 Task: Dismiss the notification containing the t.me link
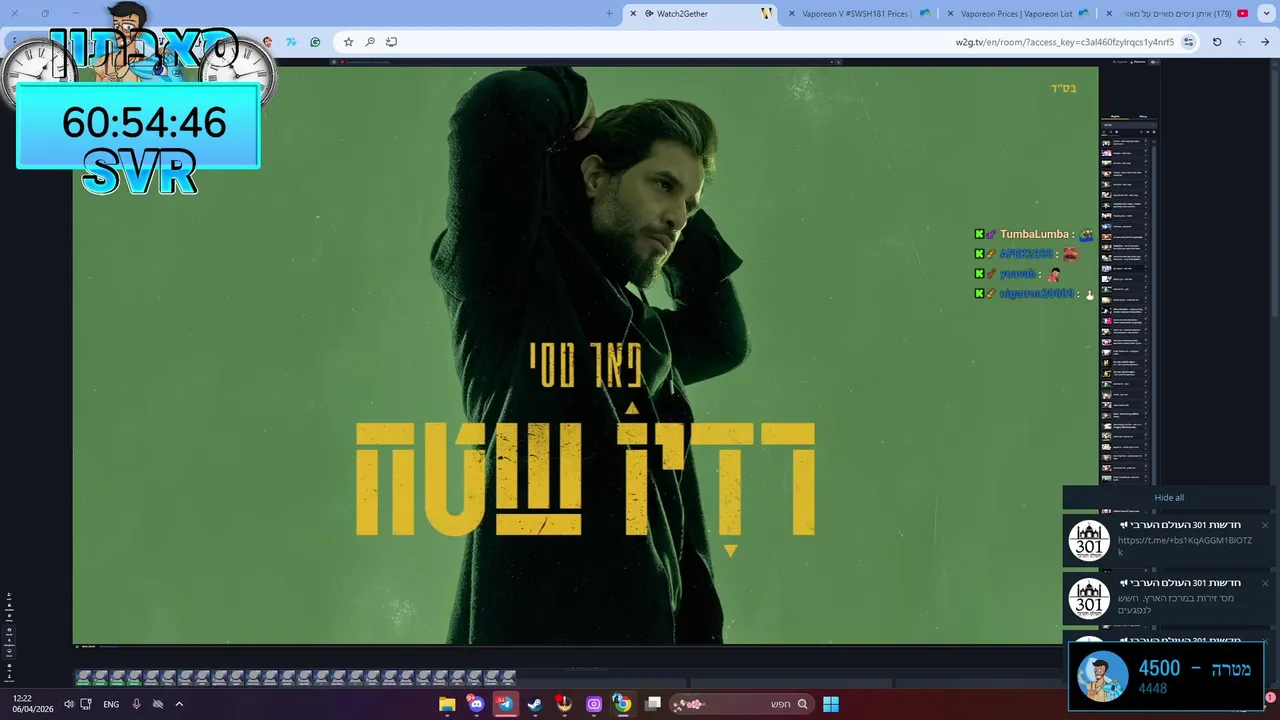click(1265, 525)
